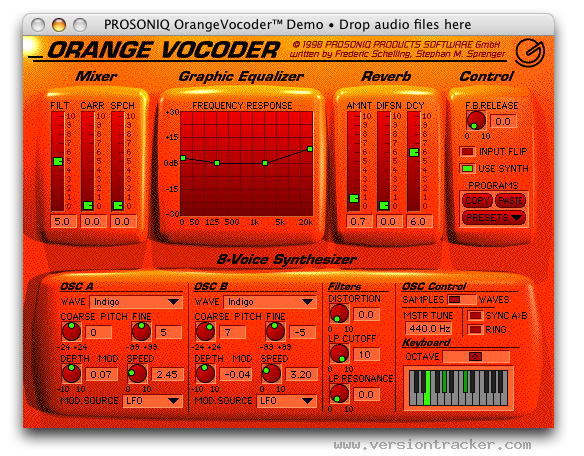Click the OSC A fine pitch knob
This screenshot has width=584, height=456.
pyautogui.click(x=141, y=331)
